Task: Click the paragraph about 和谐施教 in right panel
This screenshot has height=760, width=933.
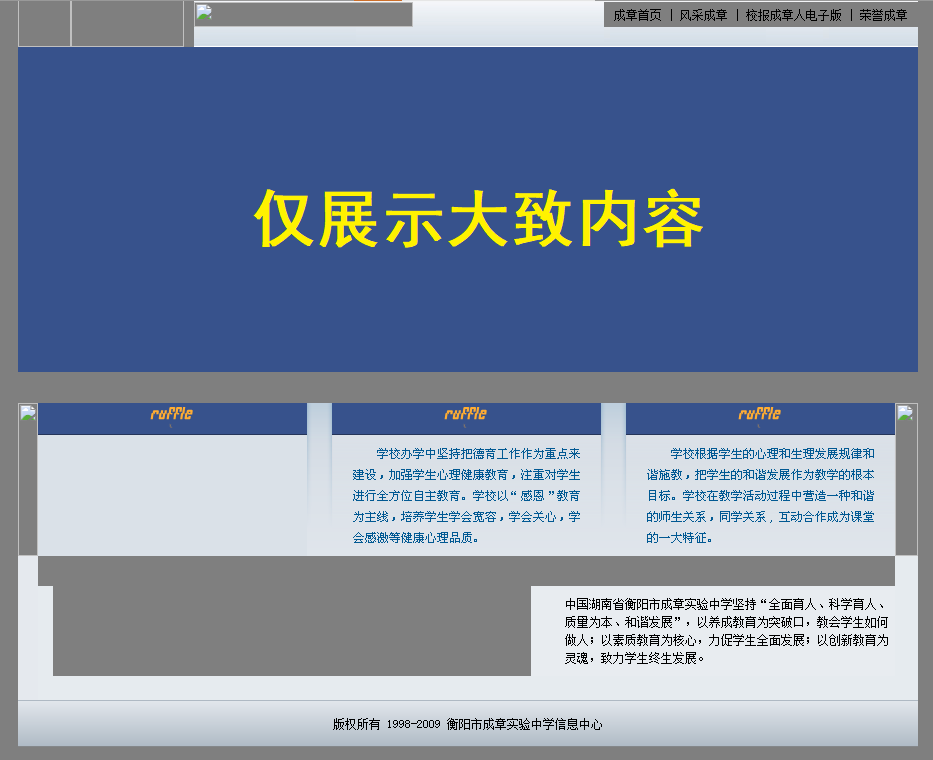Action: 760,495
